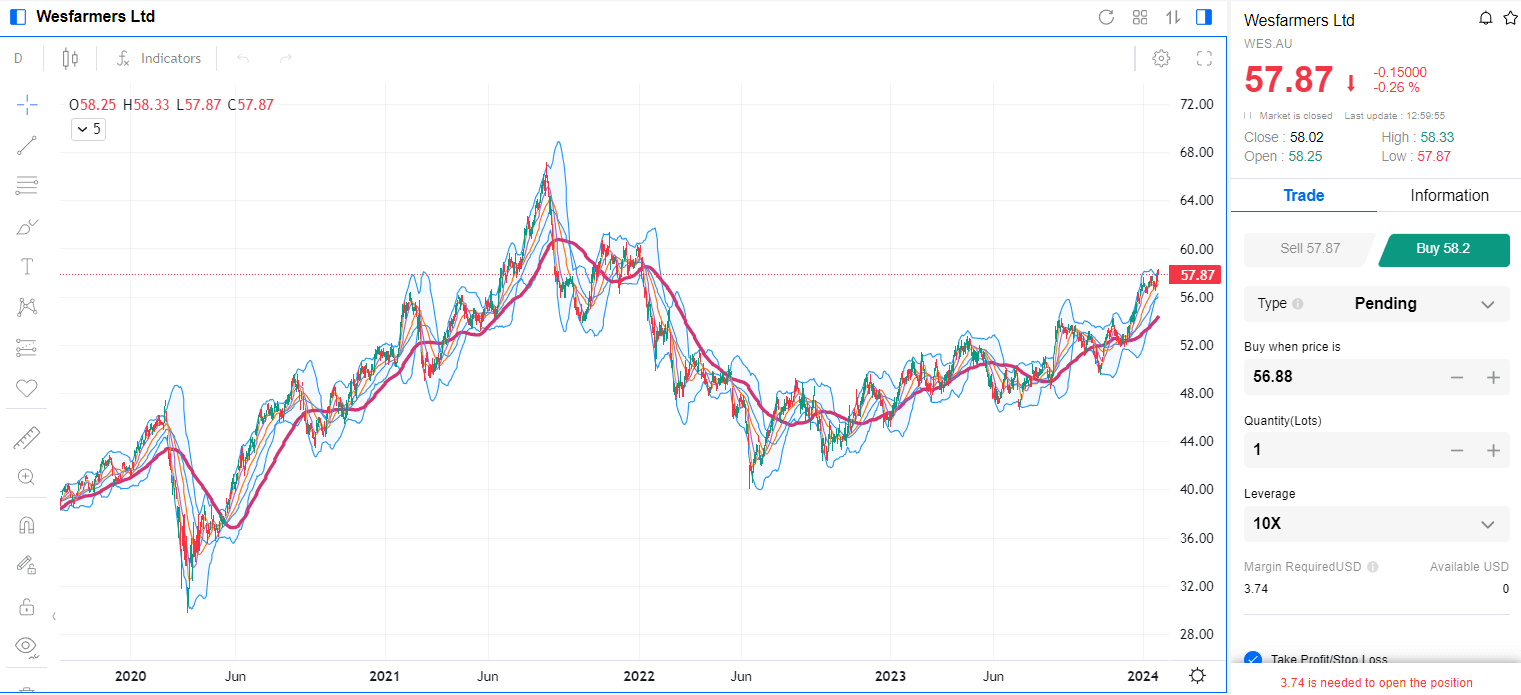Increase quantity lots with plus button
This screenshot has height=695, width=1521.
(x=1493, y=450)
